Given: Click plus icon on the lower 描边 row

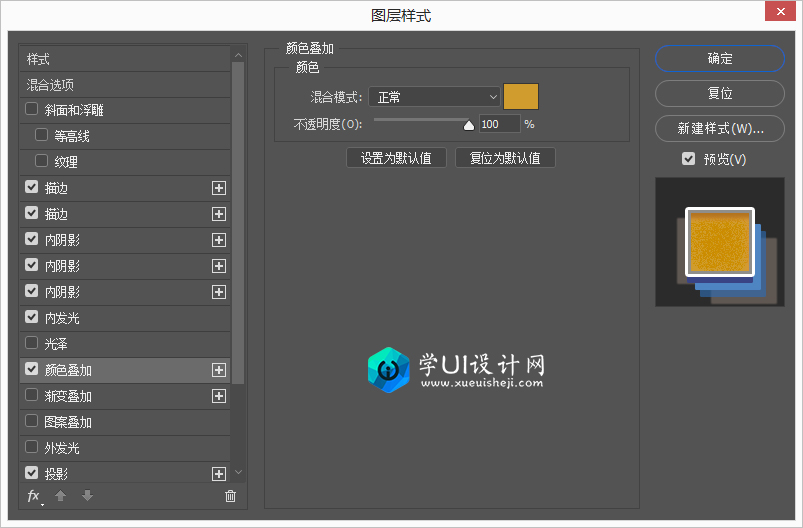Looking at the screenshot, I should 219,214.
